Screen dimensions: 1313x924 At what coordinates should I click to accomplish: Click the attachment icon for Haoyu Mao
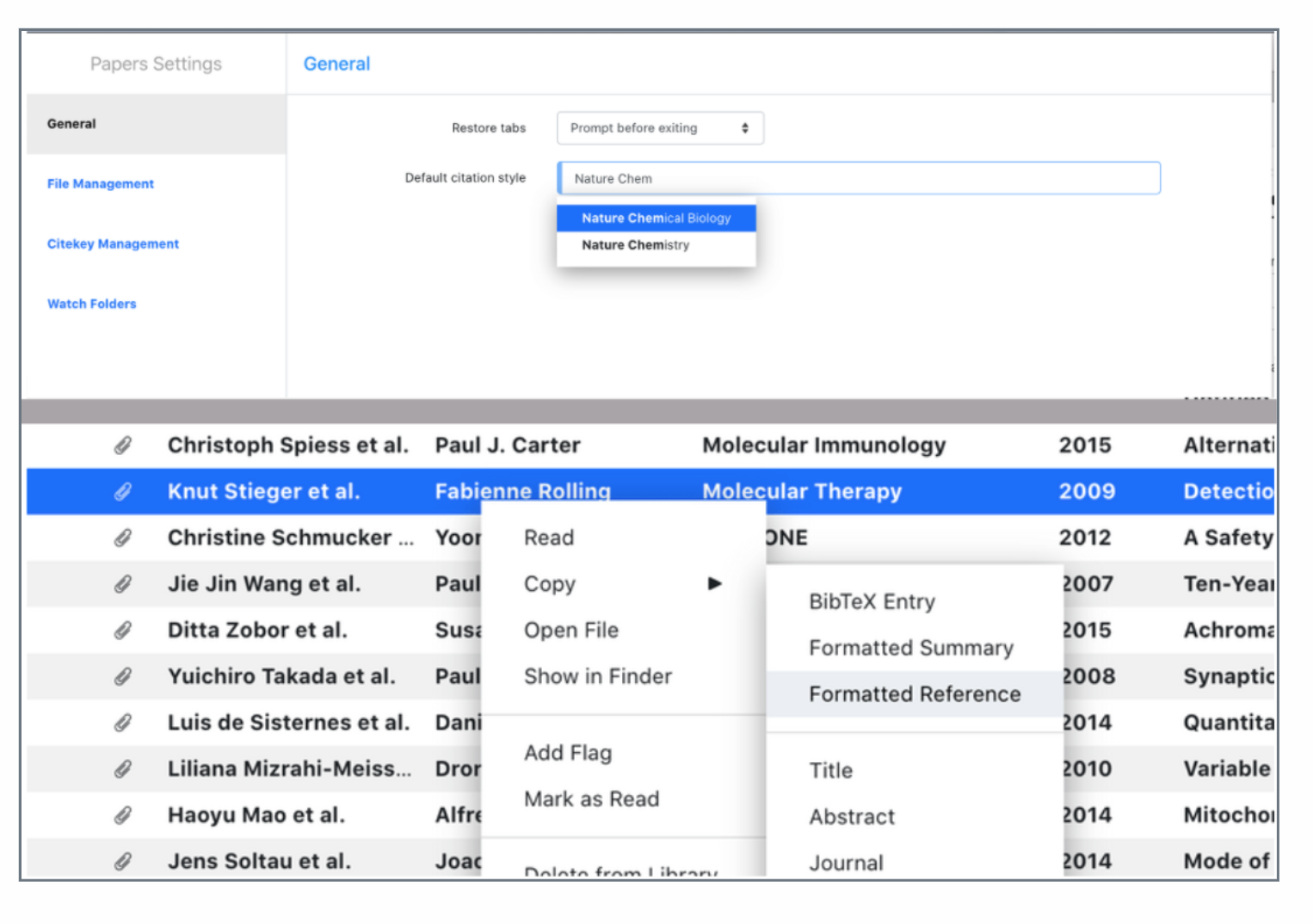point(123,815)
